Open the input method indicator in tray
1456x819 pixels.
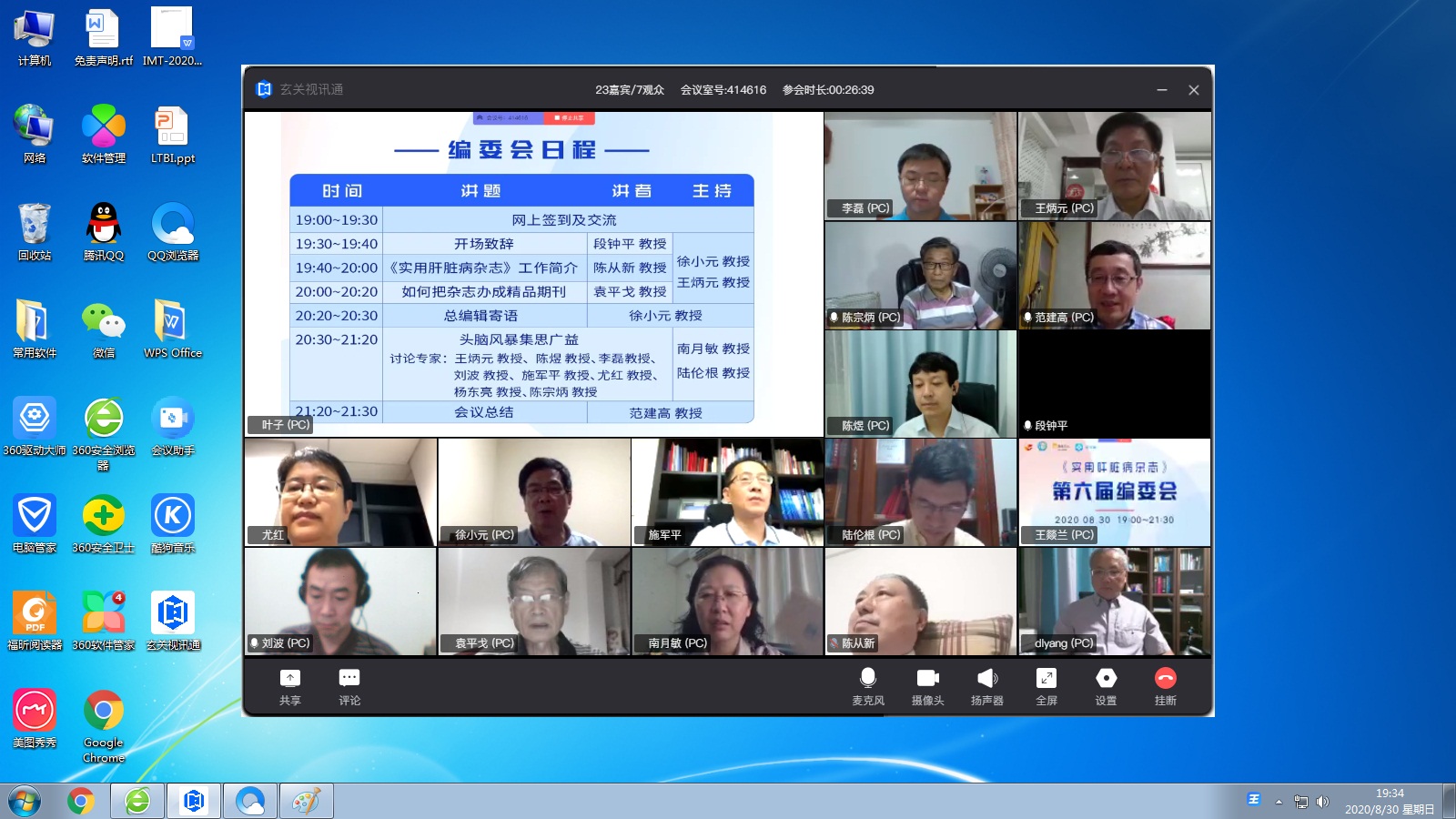point(1254,800)
